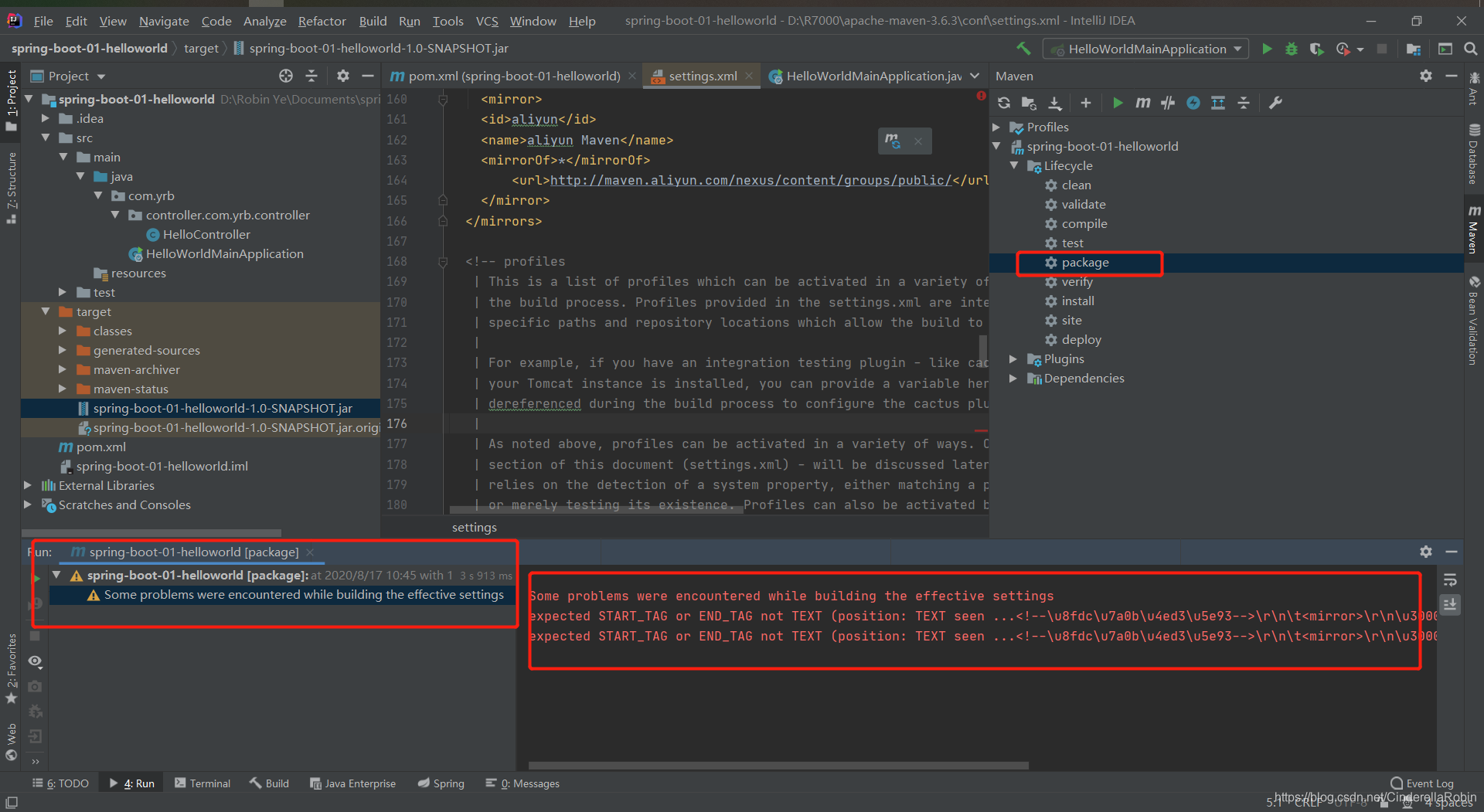The height and width of the screenshot is (812, 1484).
Task: Toggle Skip Tests mode in the Maven toolbar
Action: point(1167,103)
